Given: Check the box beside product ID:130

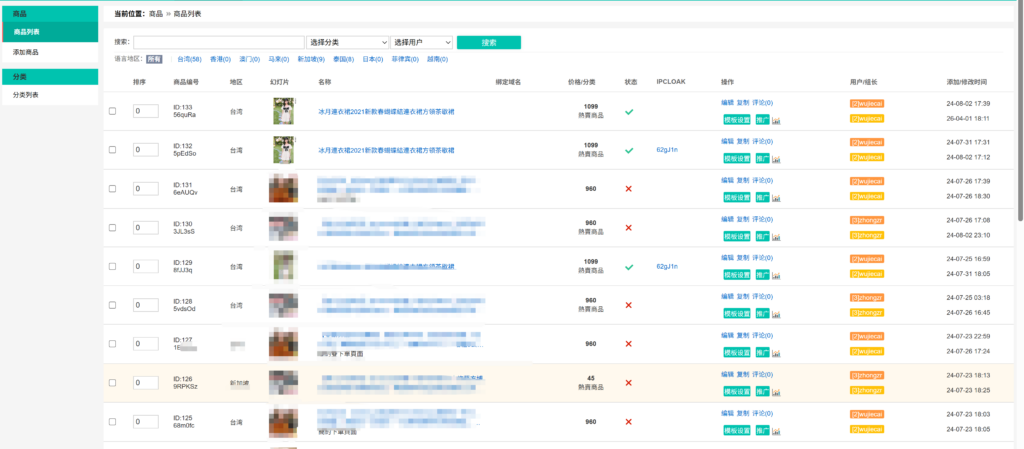Looking at the screenshot, I should [112, 228].
